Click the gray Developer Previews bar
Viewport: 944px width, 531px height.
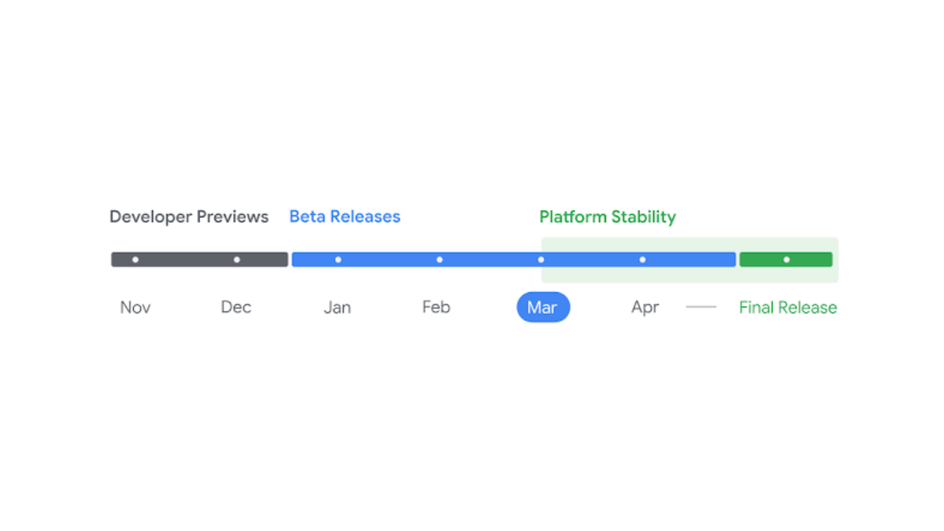(200, 259)
